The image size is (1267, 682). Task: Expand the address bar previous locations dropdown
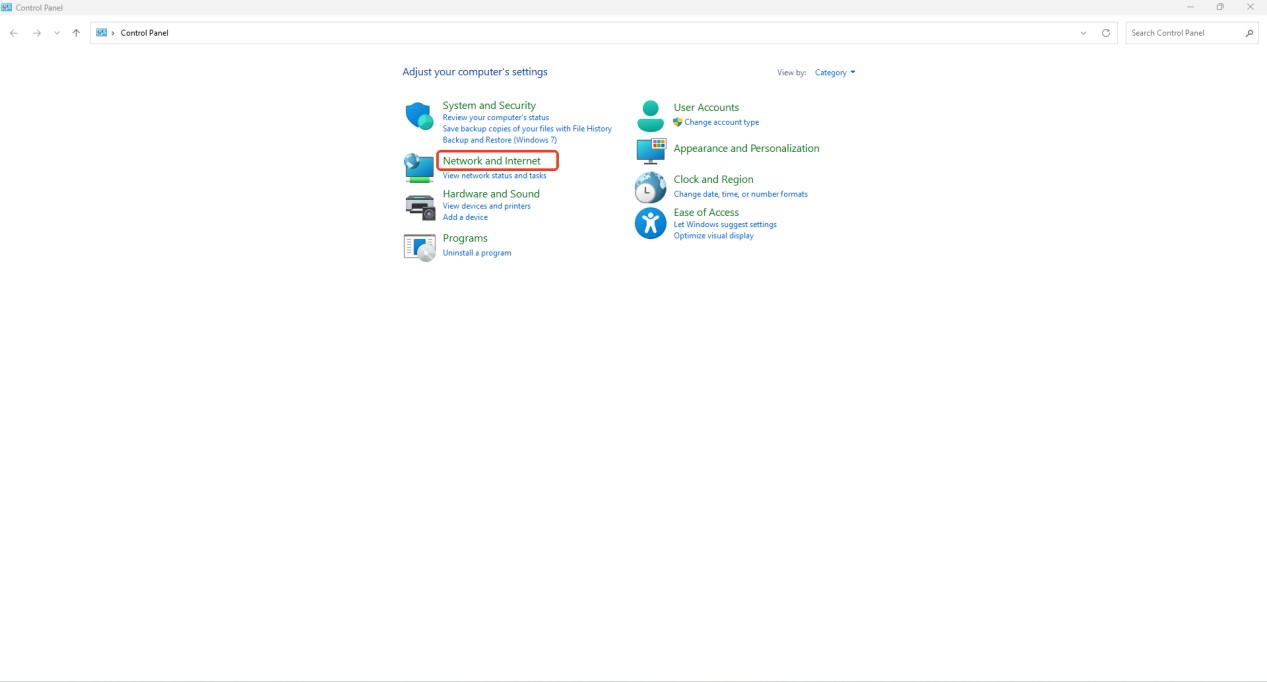coord(1083,33)
